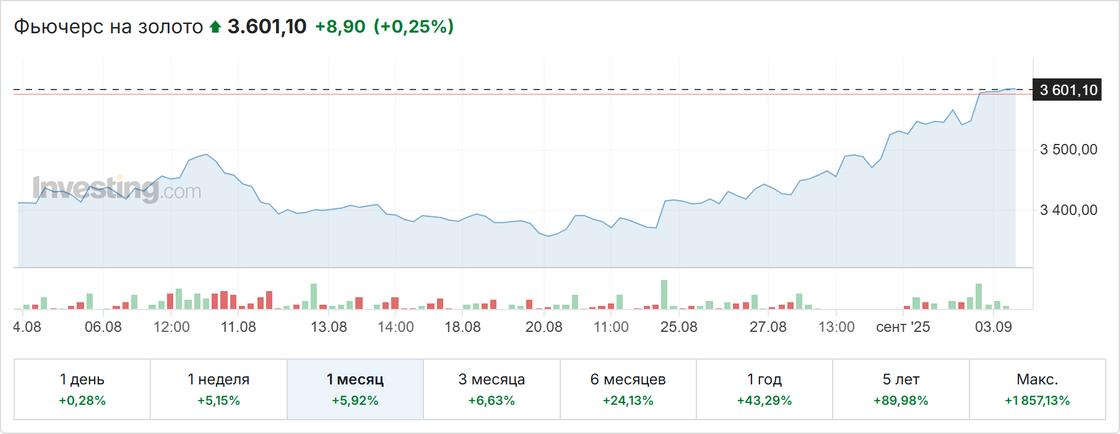Click the 3 500,00 price axis label
Image resolution: width=1120 pixels, height=434 pixels.
tap(1069, 150)
